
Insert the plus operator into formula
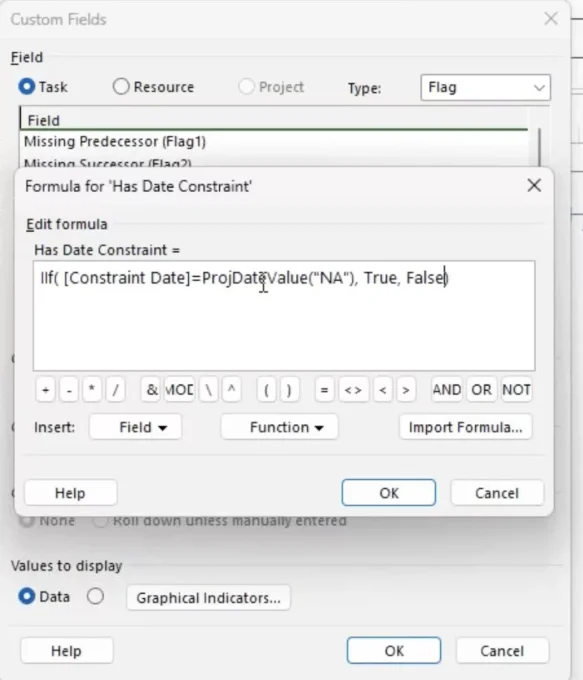point(46,389)
